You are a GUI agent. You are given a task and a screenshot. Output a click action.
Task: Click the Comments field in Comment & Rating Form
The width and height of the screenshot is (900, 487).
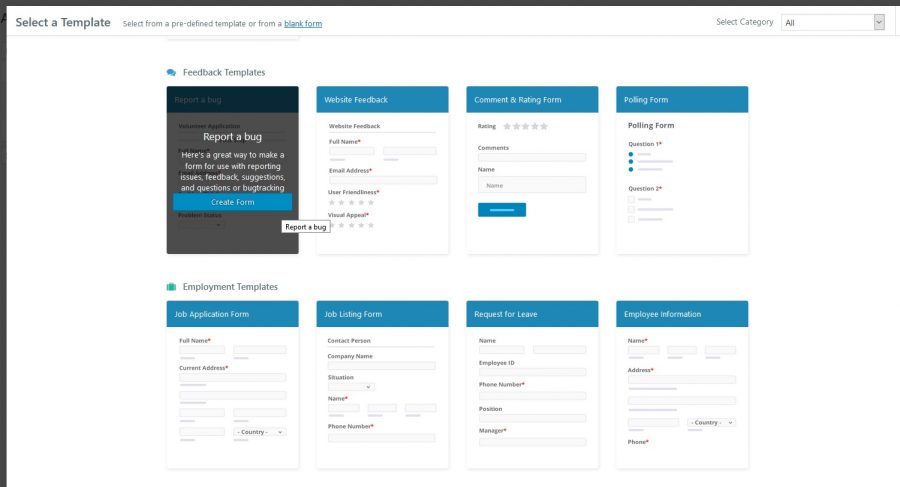(532, 157)
